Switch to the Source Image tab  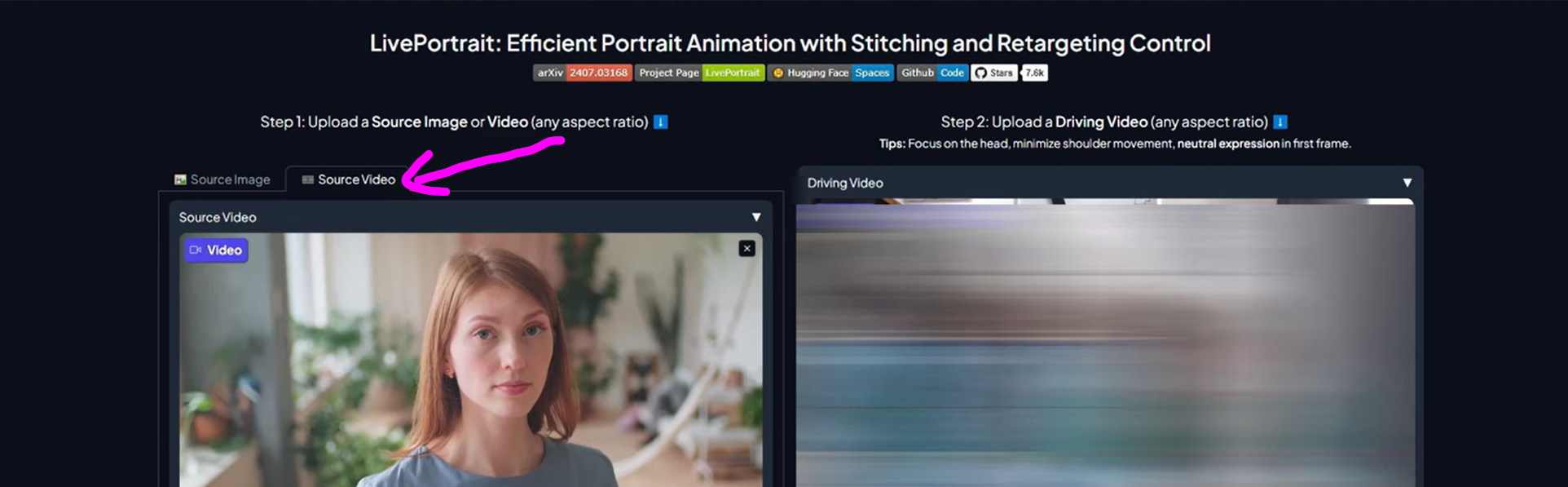coord(222,179)
